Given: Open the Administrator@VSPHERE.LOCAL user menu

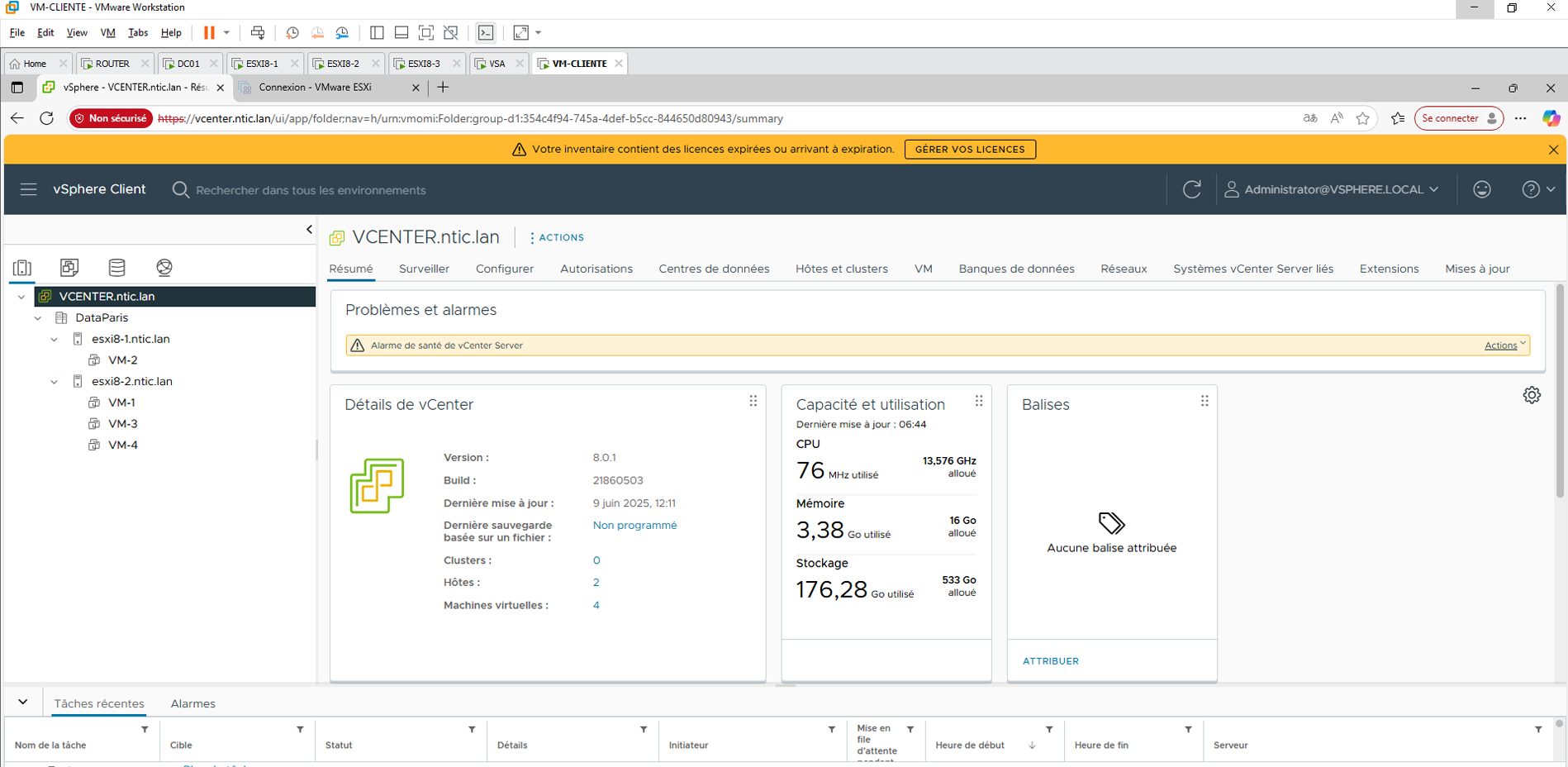Looking at the screenshot, I should (1331, 189).
